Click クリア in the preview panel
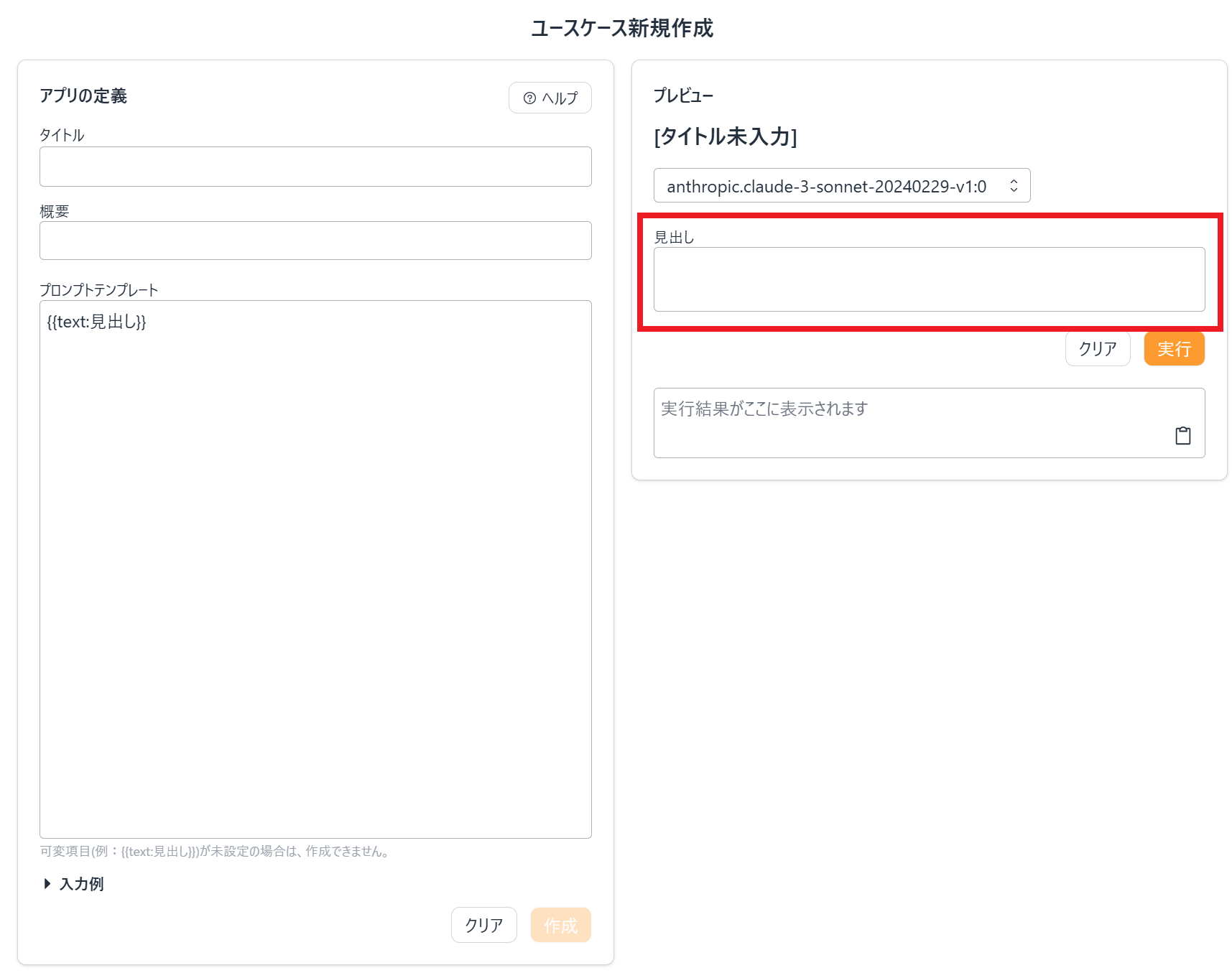This screenshot has width=1232, height=973. 1098,348
